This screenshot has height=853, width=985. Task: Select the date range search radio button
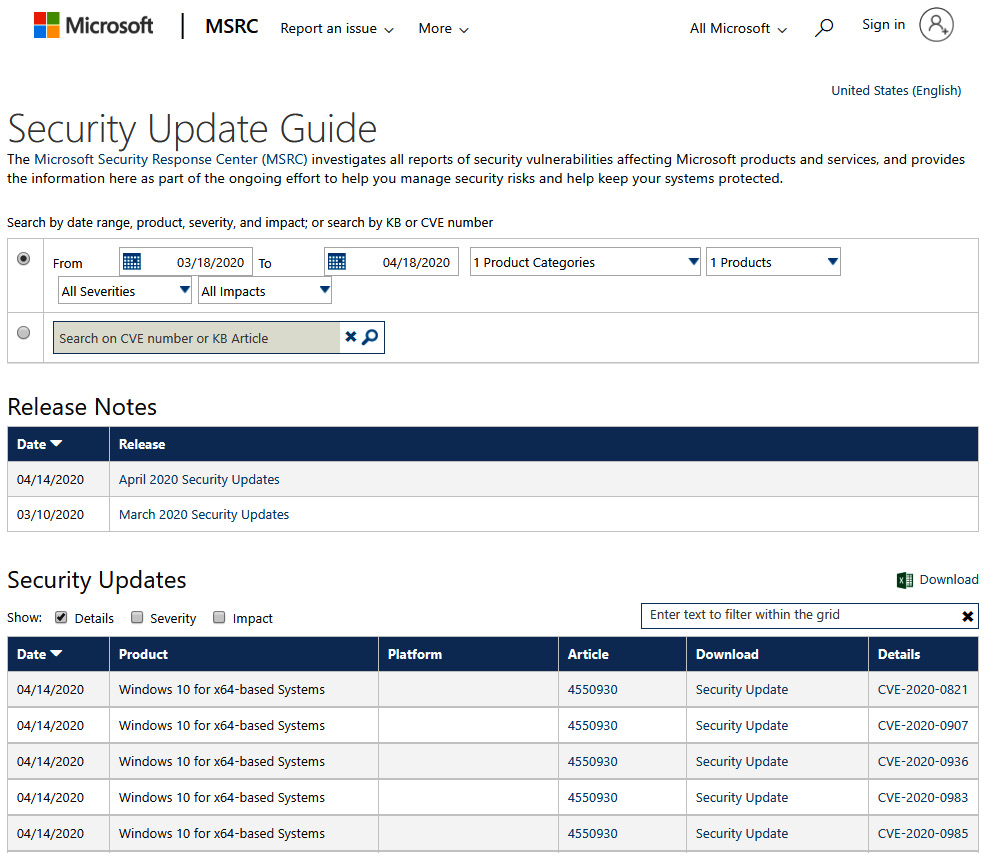coord(24,259)
